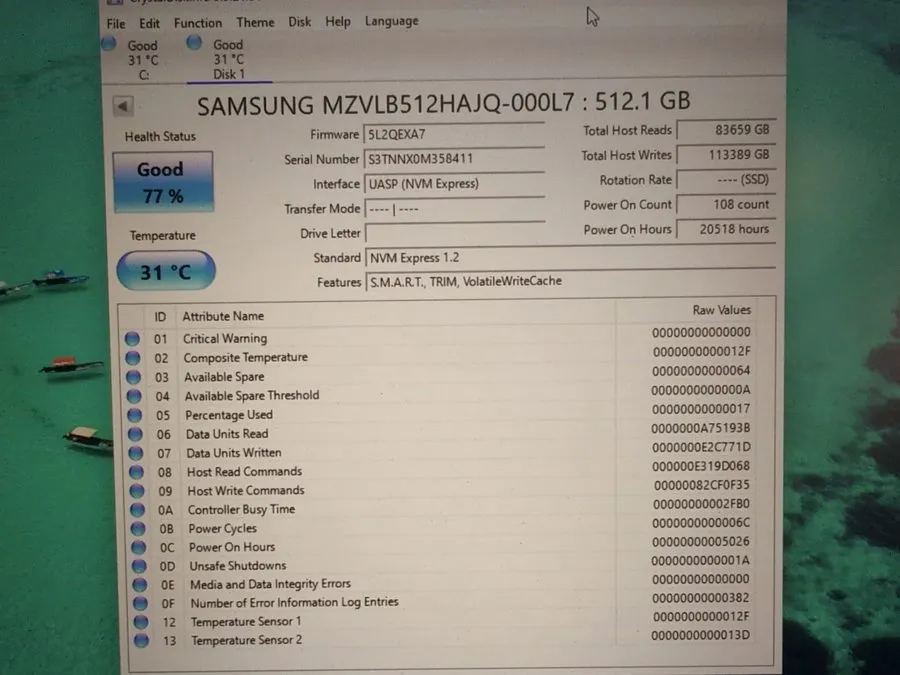Select the Data Units Written attribute name
The height and width of the screenshot is (675, 900).
point(234,453)
